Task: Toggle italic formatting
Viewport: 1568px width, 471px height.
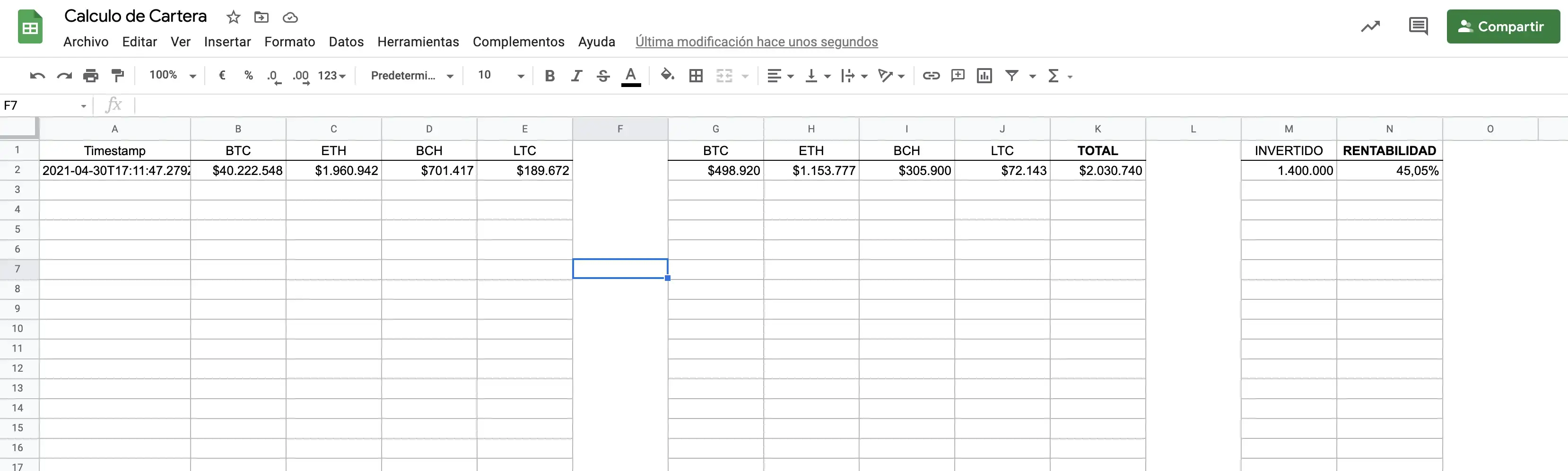Action: click(576, 76)
